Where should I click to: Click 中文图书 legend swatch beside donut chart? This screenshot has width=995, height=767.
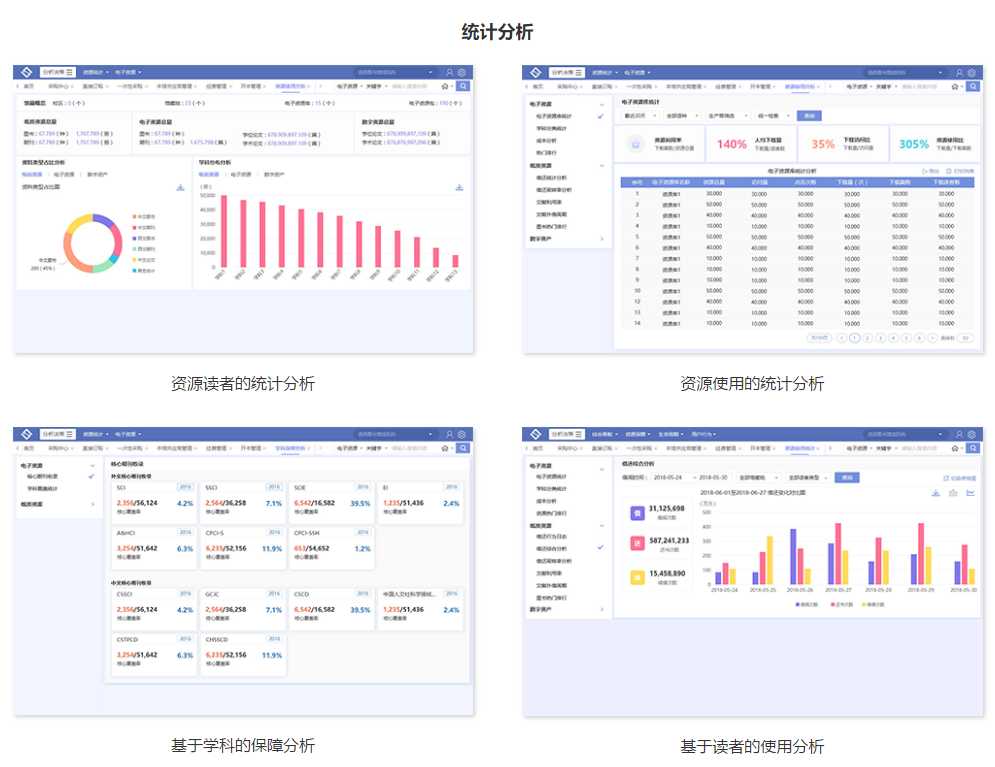(x=134, y=215)
